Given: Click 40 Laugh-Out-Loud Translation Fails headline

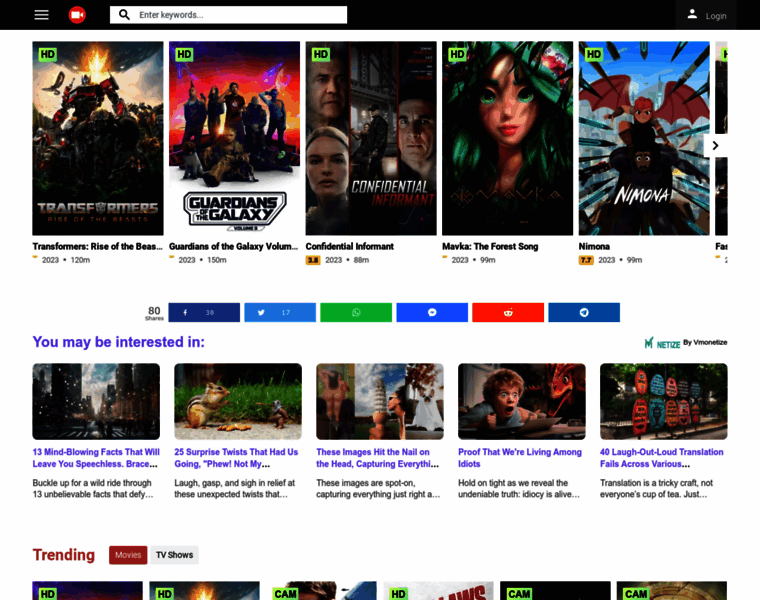Looking at the screenshot, I should (662, 458).
